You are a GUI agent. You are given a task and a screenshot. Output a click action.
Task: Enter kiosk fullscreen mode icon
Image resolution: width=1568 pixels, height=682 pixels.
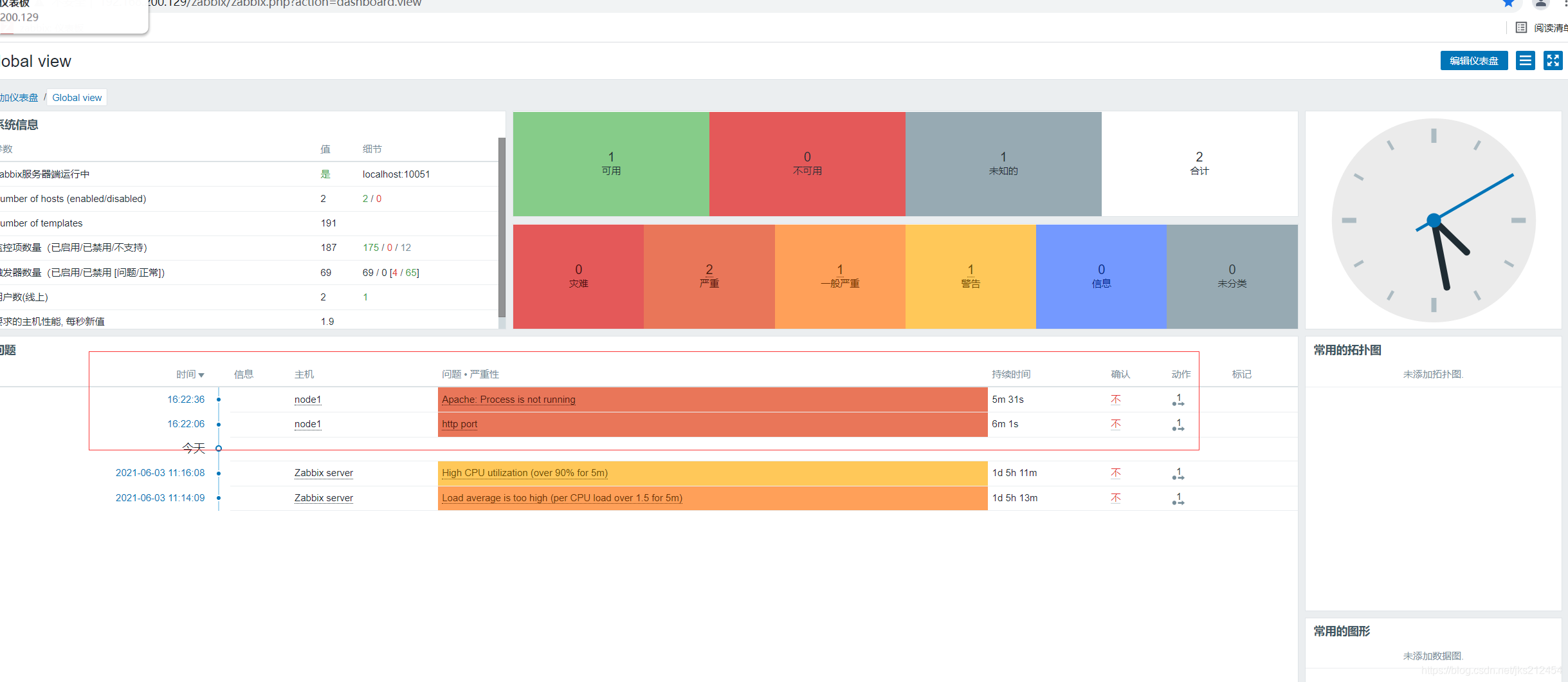point(1553,61)
